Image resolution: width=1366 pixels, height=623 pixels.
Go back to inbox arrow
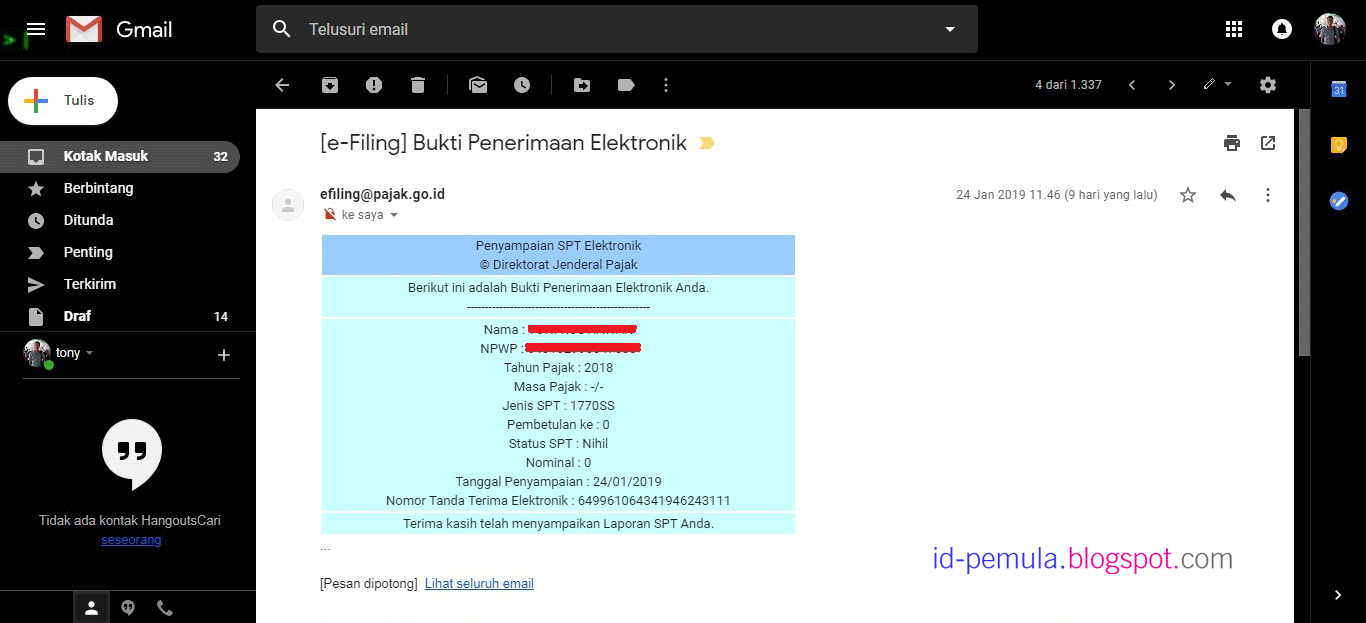click(282, 85)
